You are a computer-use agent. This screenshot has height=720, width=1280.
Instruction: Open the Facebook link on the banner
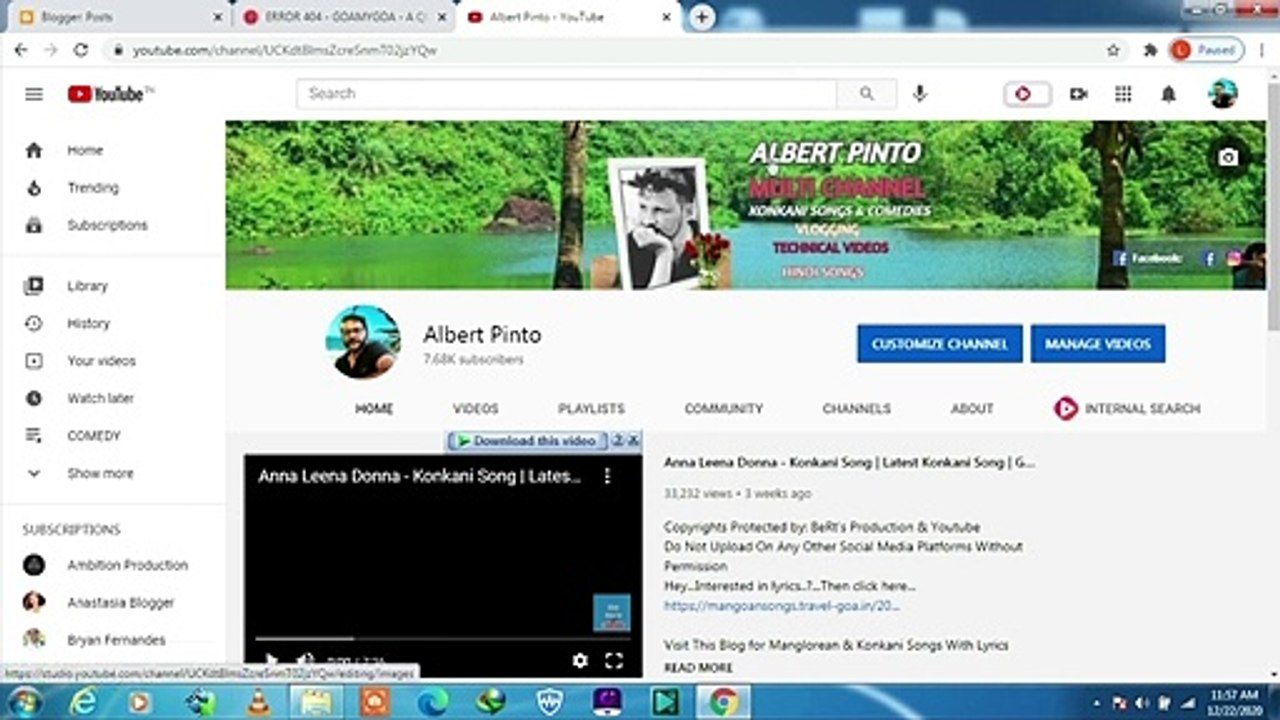1147,258
